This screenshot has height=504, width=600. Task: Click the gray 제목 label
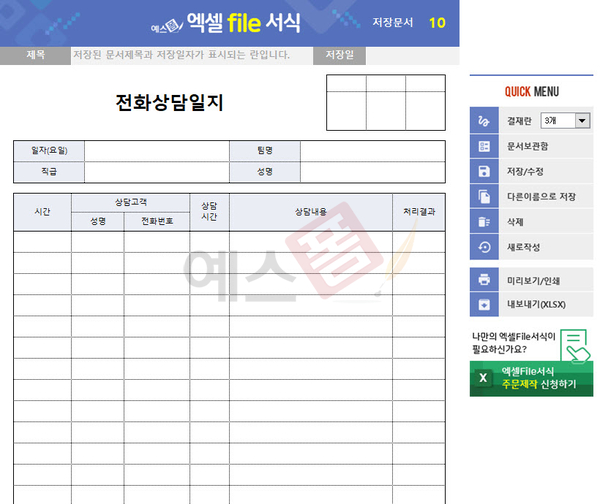point(35,55)
